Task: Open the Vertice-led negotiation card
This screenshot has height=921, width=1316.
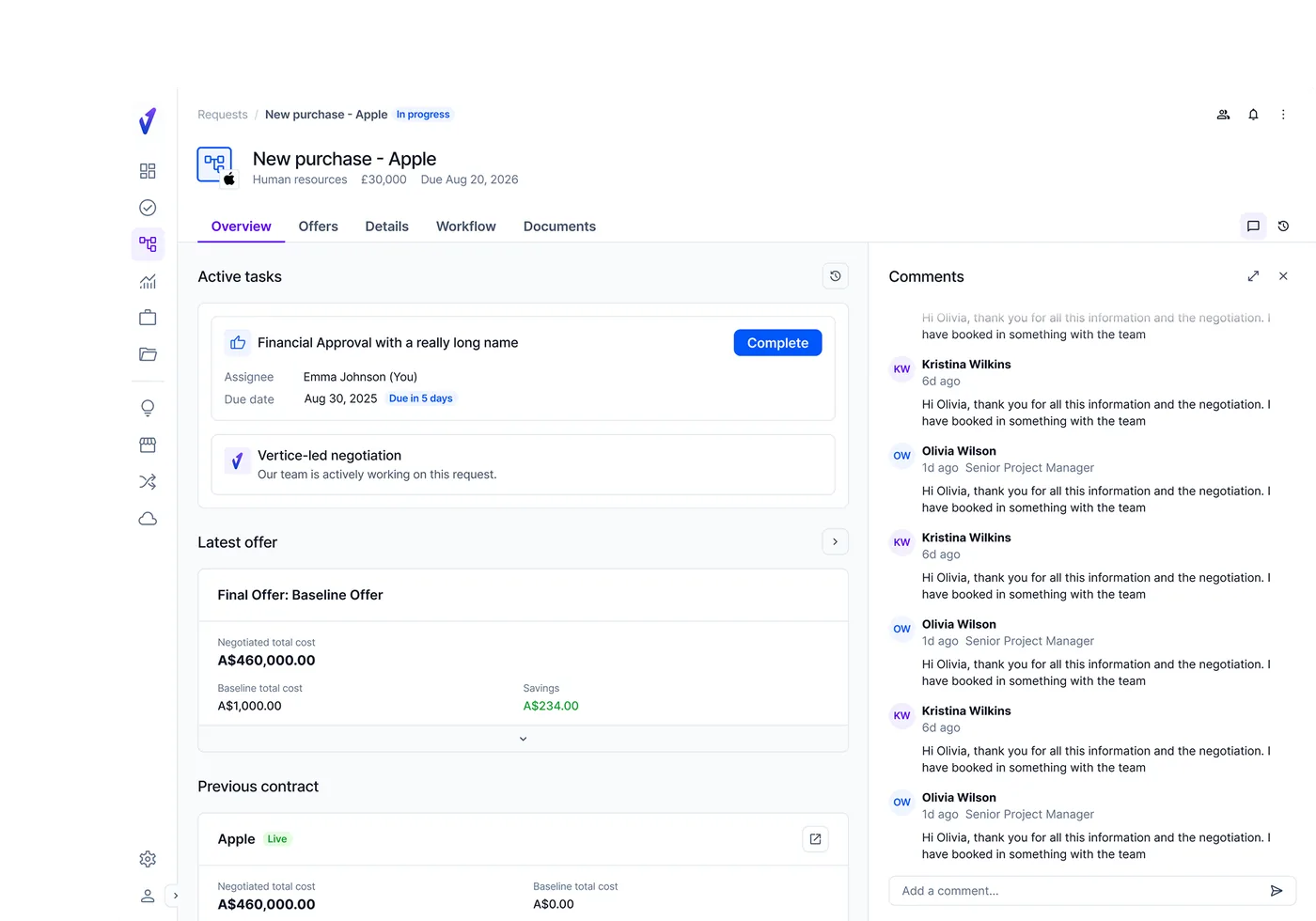Action: coord(524,464)
